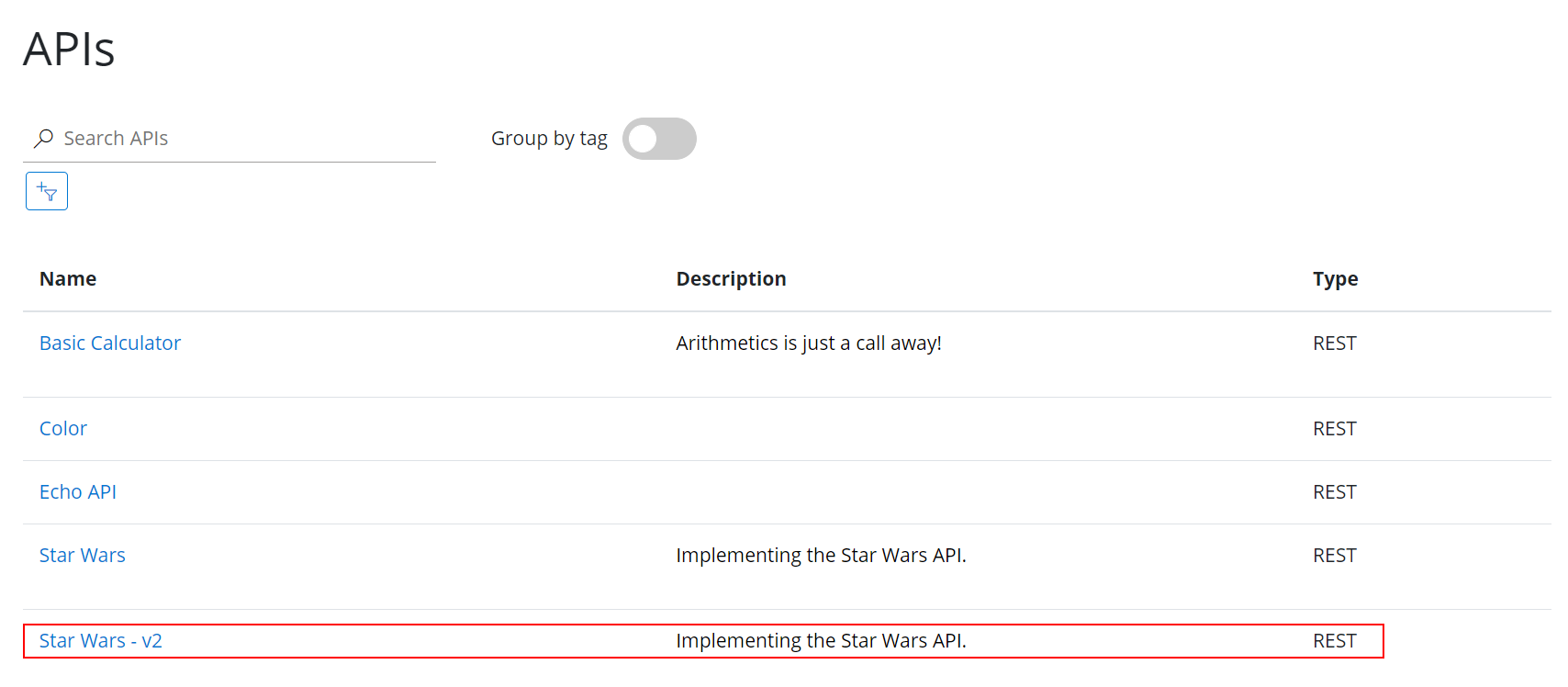Open the Star Wars - v2 API
The image size is (1568, 687).
click(x=101, y=640)
